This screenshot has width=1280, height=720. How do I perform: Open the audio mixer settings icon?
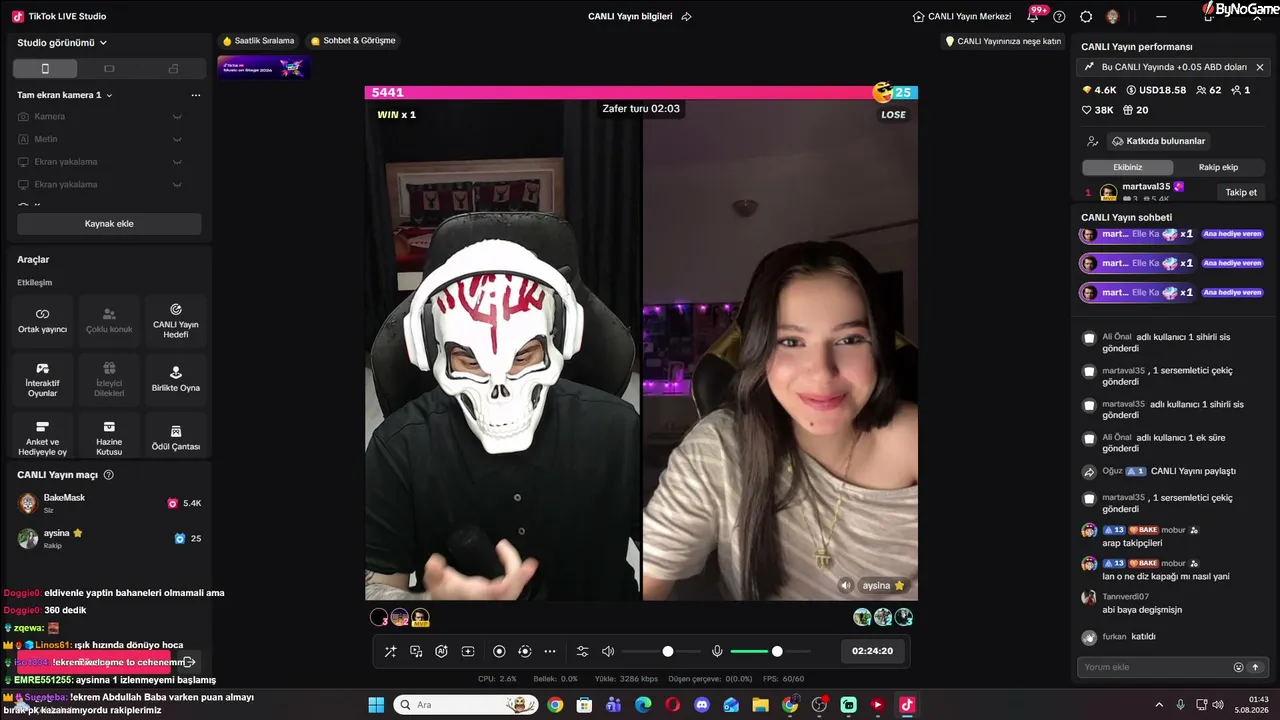point(583,651)
